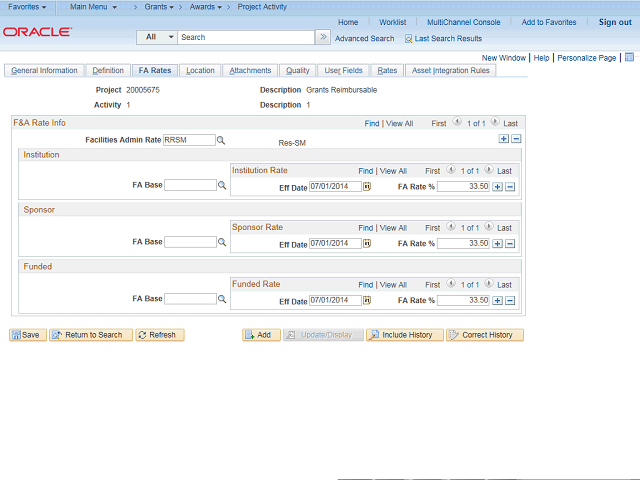The image size is (640, 480).
Task: Open the User Fields tab
Action: pos(343,70)
